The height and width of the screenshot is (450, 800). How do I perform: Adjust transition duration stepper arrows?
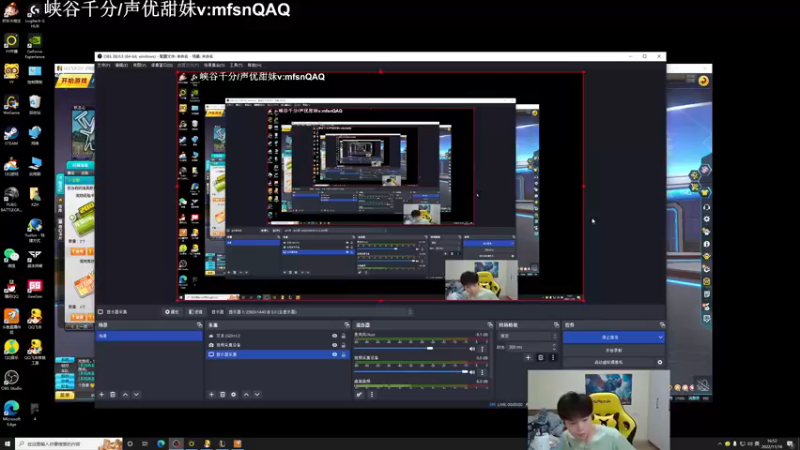click(554, 347)
